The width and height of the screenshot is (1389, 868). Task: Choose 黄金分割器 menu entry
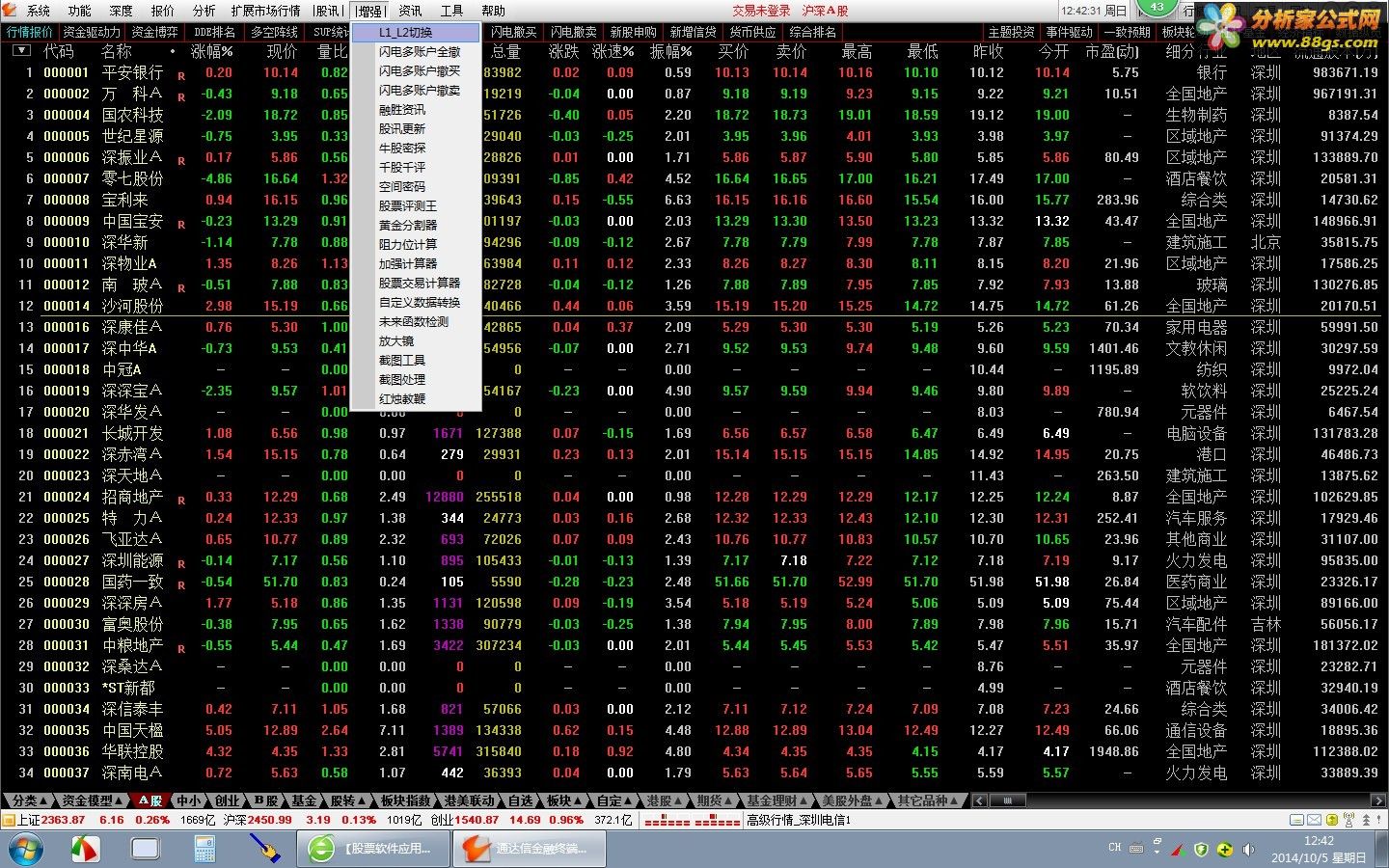pyautogui.click(x=416, y=225)
